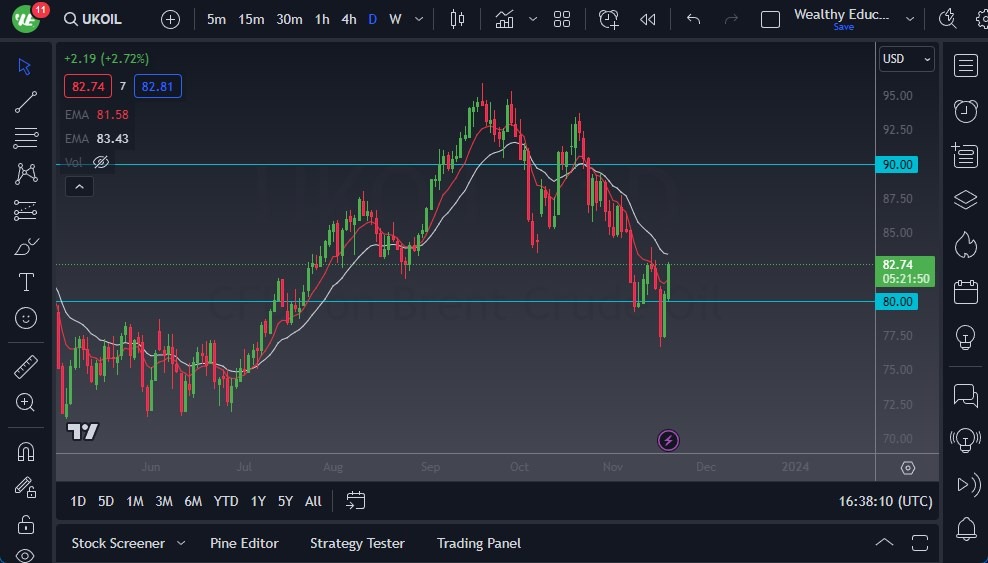Expand the timeframe interval dropdown arrow
The image size is (988, 563).
tap(418, 19)
